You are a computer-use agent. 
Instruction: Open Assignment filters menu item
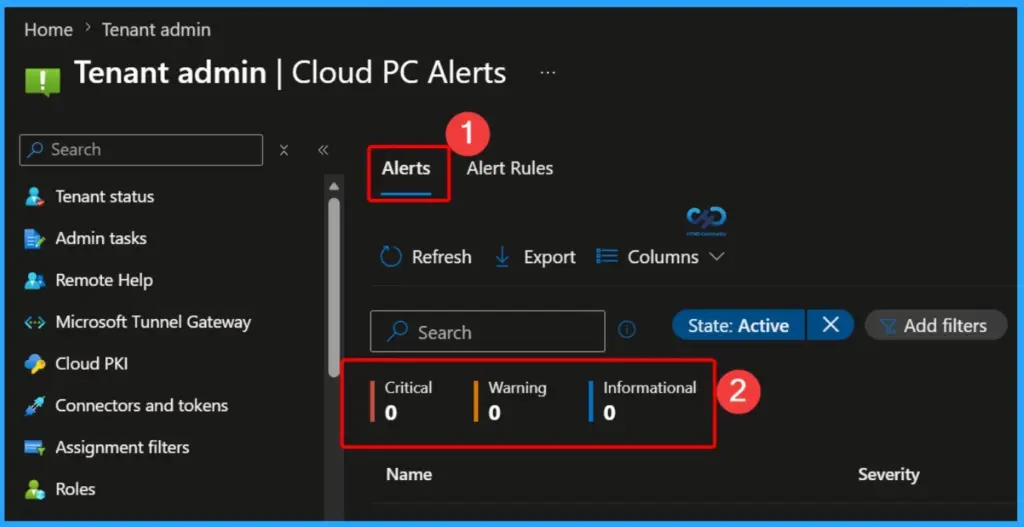122,448
